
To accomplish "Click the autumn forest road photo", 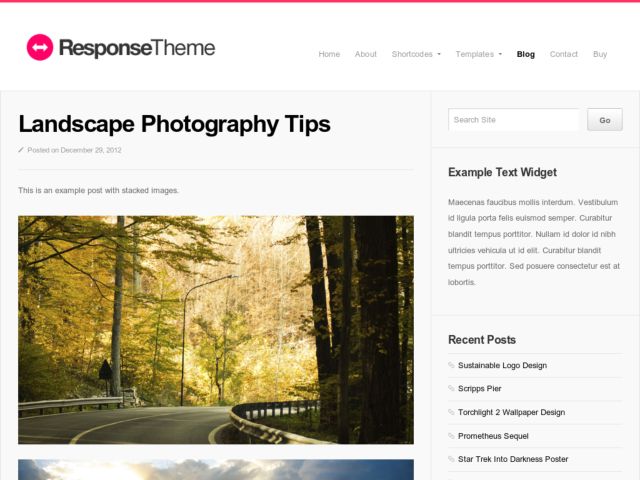I will [x=216, y=330].
